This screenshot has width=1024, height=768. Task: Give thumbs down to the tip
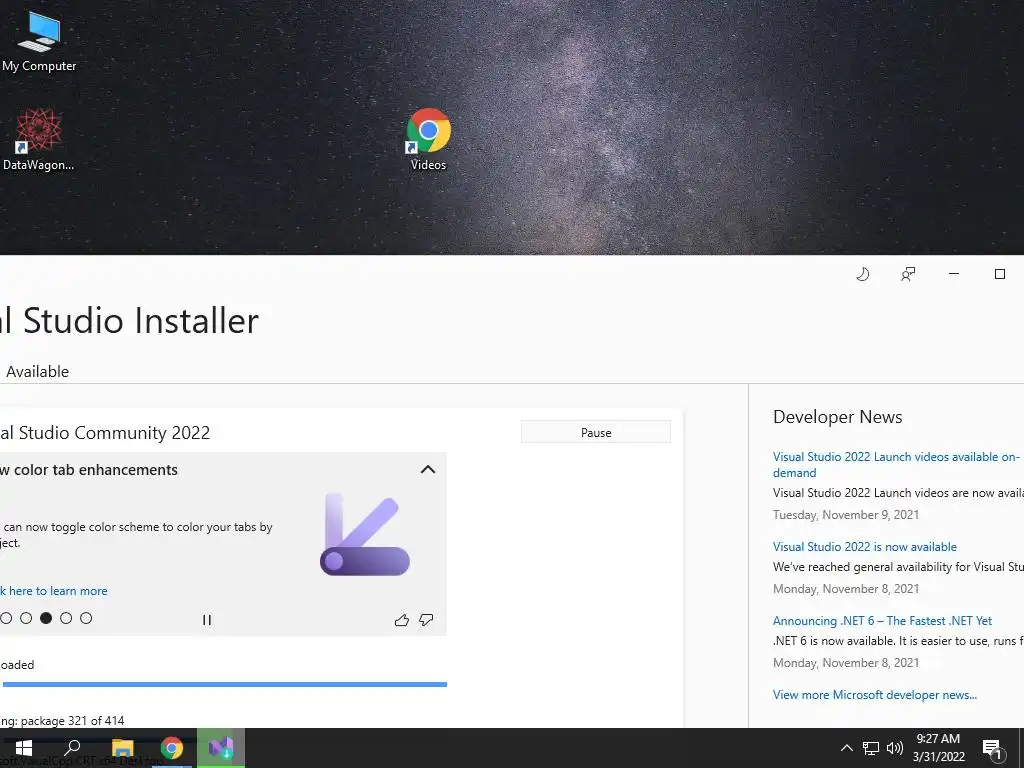point(426,620)
